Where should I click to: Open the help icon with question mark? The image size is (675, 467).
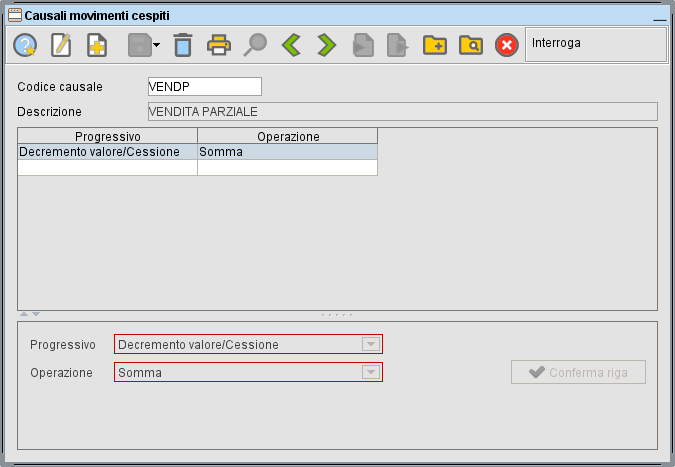(25, 45)
